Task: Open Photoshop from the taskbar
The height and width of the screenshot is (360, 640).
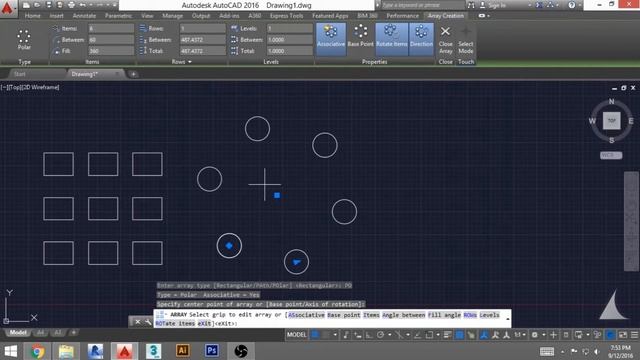Action: 211,351
